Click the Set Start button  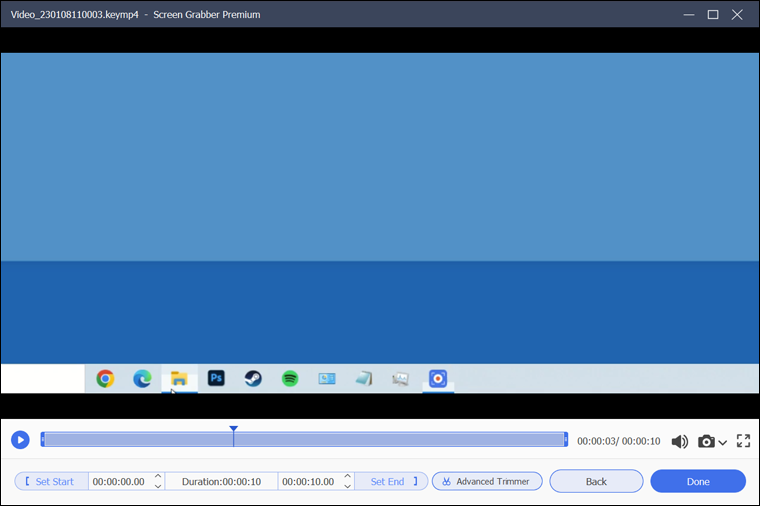(x=51, y=481)
